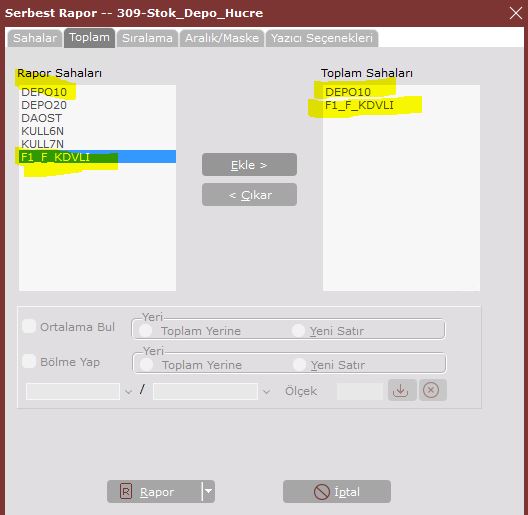Close the Serbest Rapor window
This screenshot has width=528, height=515.
point(516,13)
